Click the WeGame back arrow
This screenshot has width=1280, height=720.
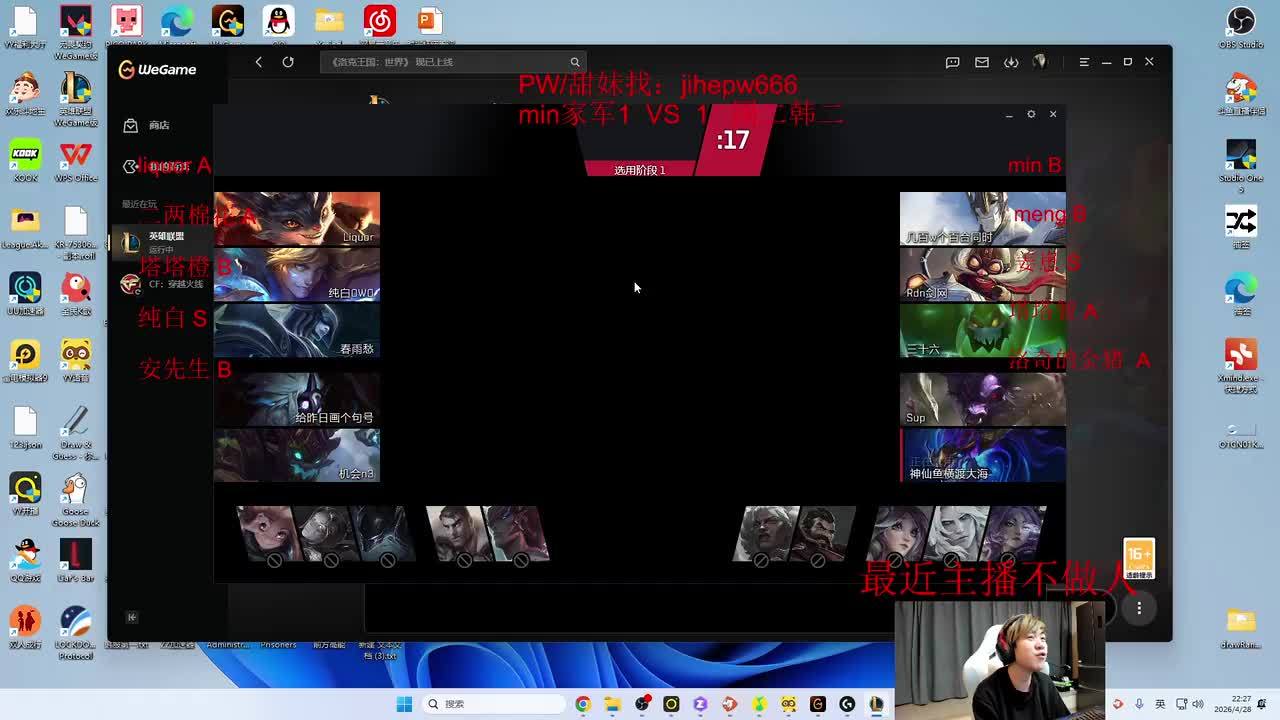(258, 62)
